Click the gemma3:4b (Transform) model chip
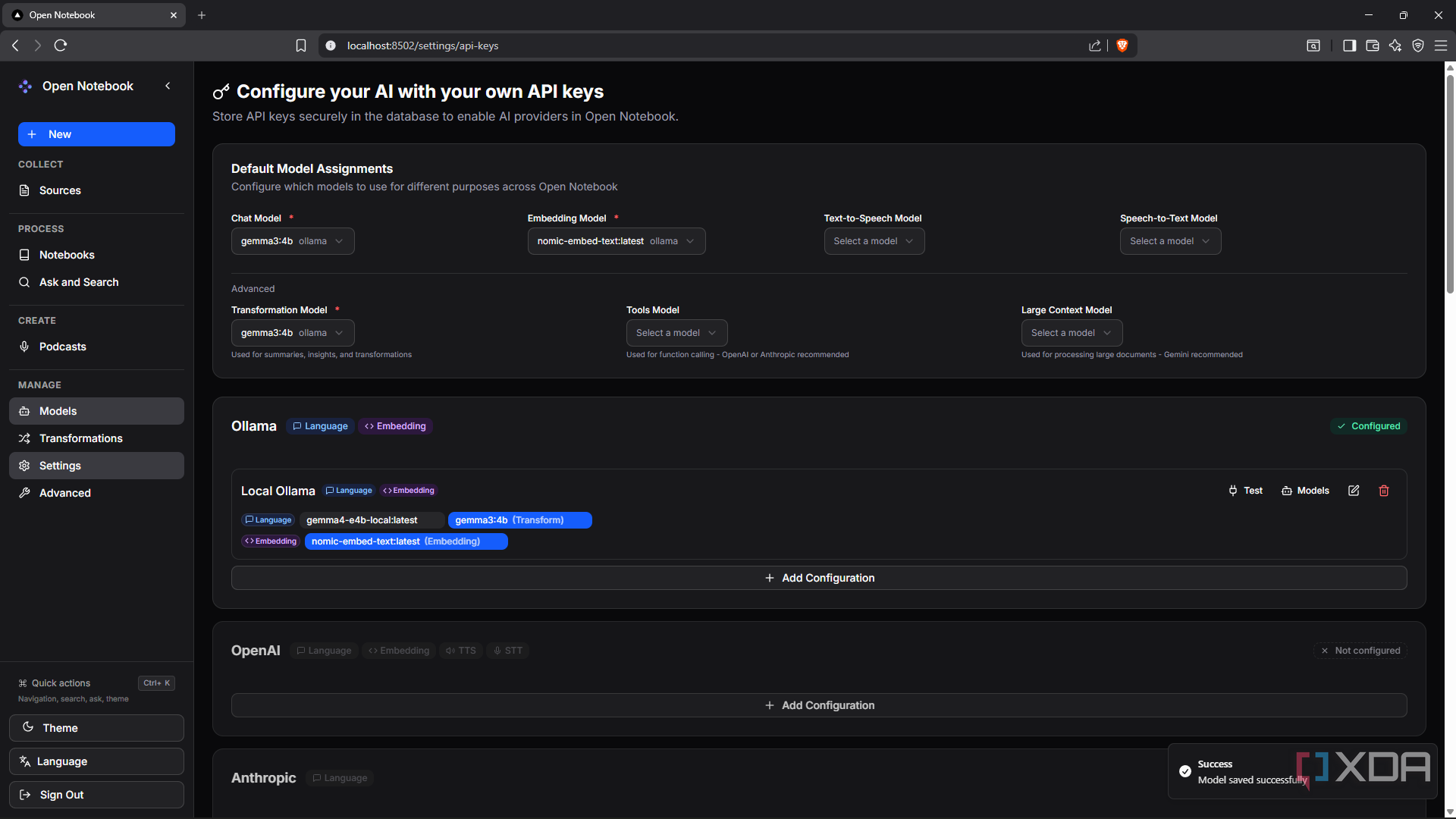Image resolution: width=1456 pixels, height=819 pixels. tap(519, 520)
